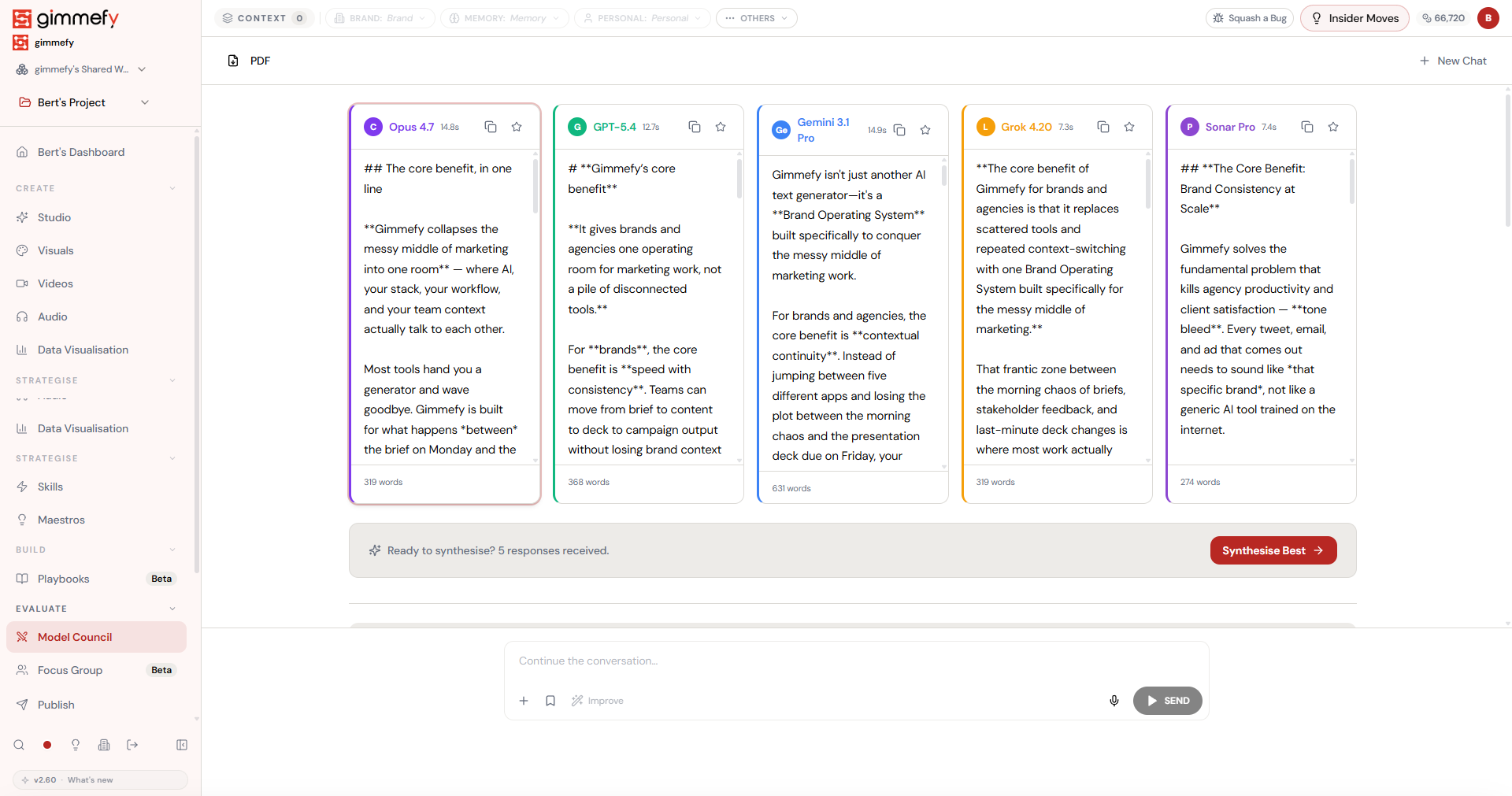Star the GPT-5.4 response

coord(721,127)
